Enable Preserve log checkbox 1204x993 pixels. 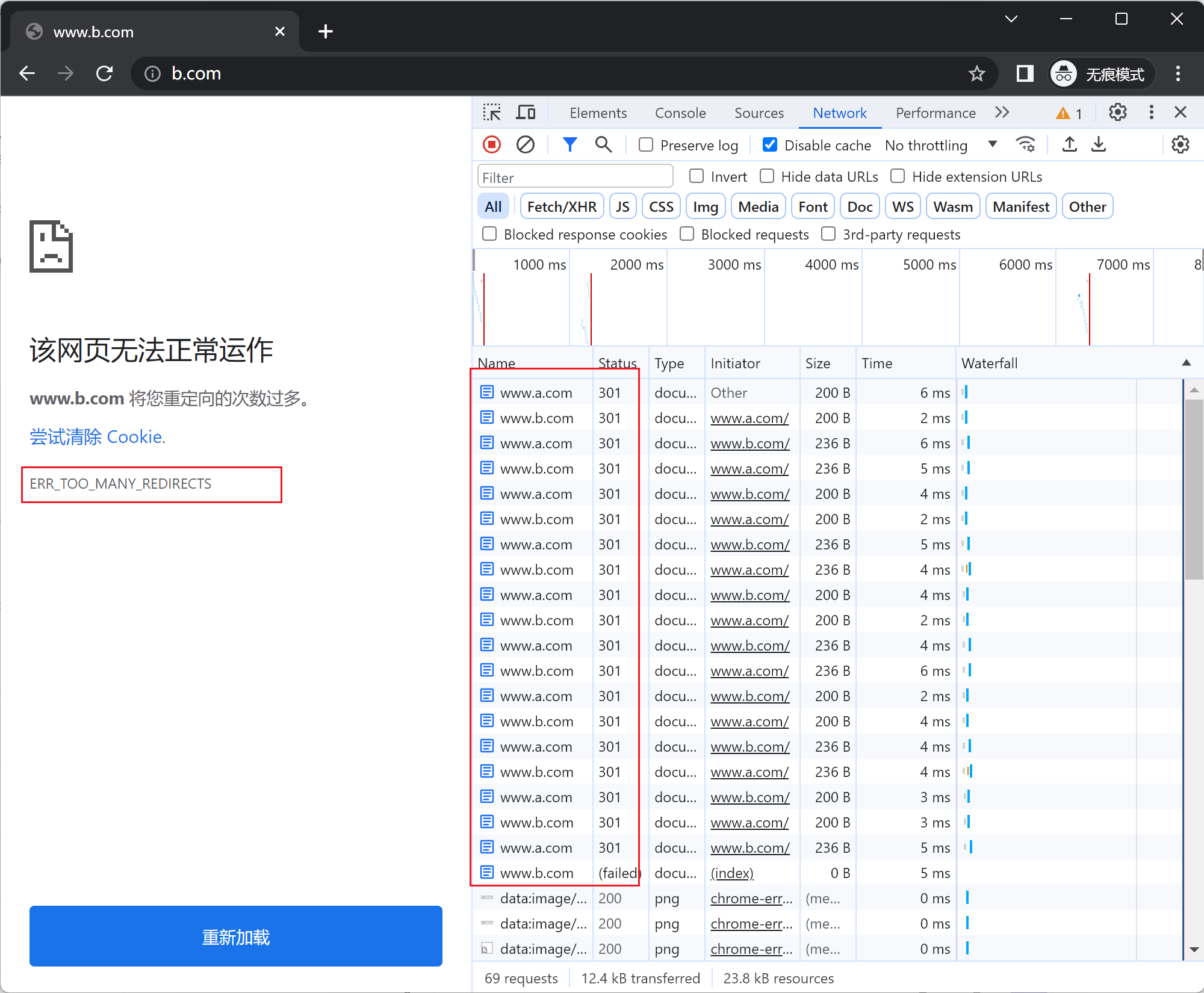click(646, 145)
